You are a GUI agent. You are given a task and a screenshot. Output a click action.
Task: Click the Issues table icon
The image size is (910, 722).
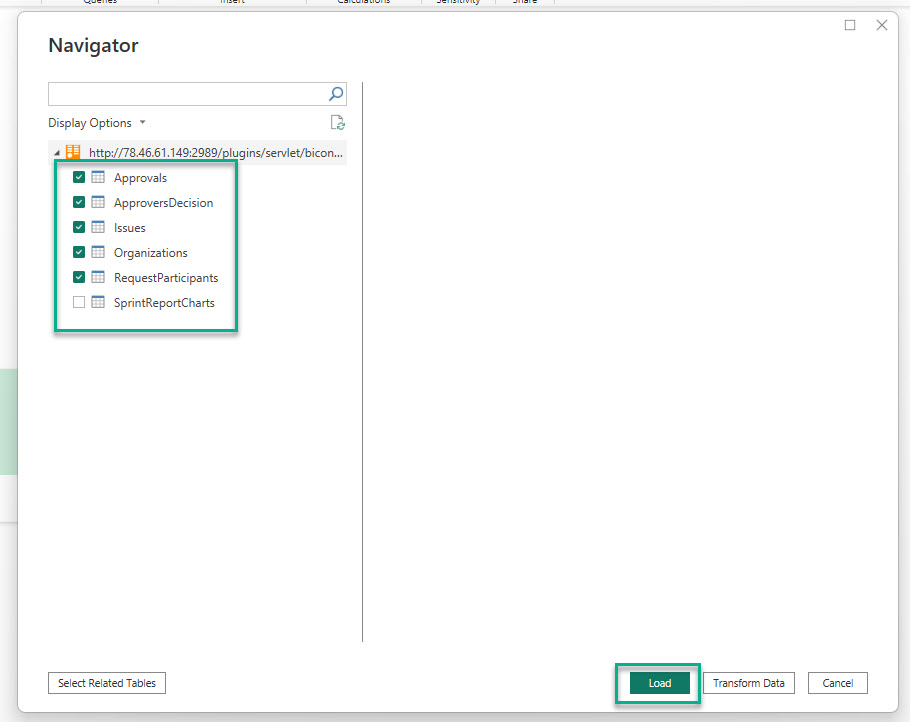click(x=98, y=228)
